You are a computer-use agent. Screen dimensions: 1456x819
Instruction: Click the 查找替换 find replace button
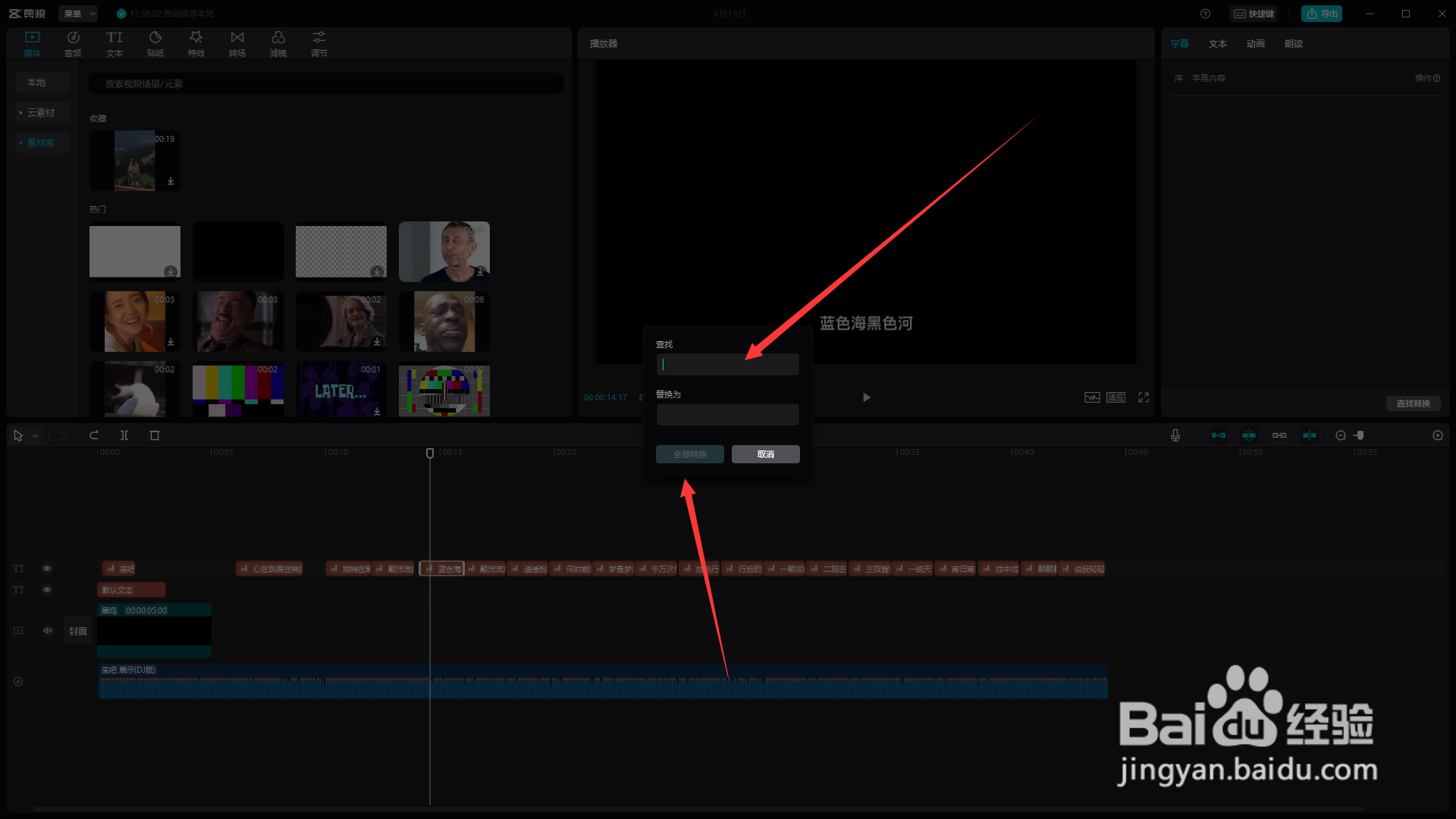[x=1413, y=403]
